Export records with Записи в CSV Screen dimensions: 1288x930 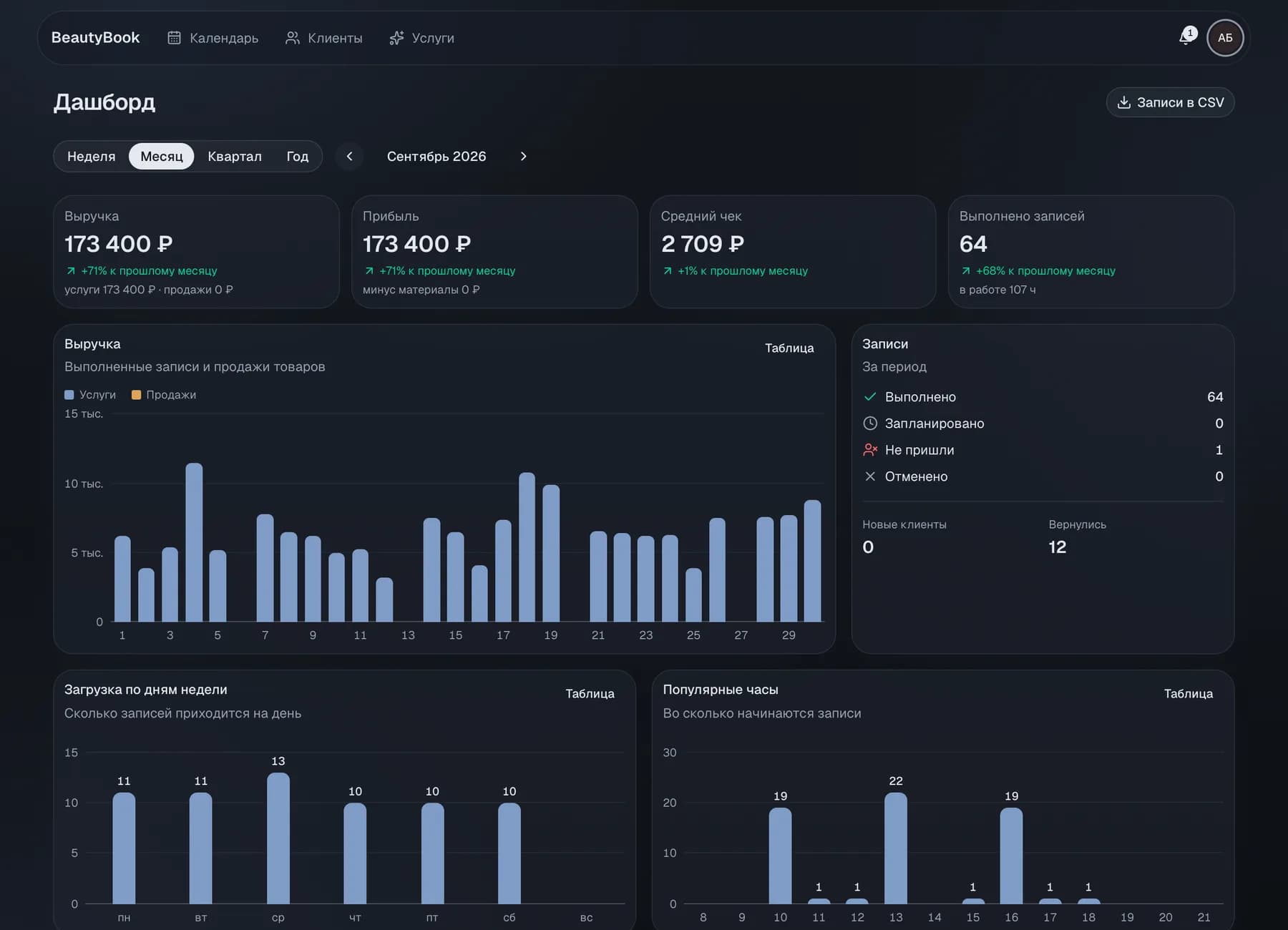point(1170,102)
